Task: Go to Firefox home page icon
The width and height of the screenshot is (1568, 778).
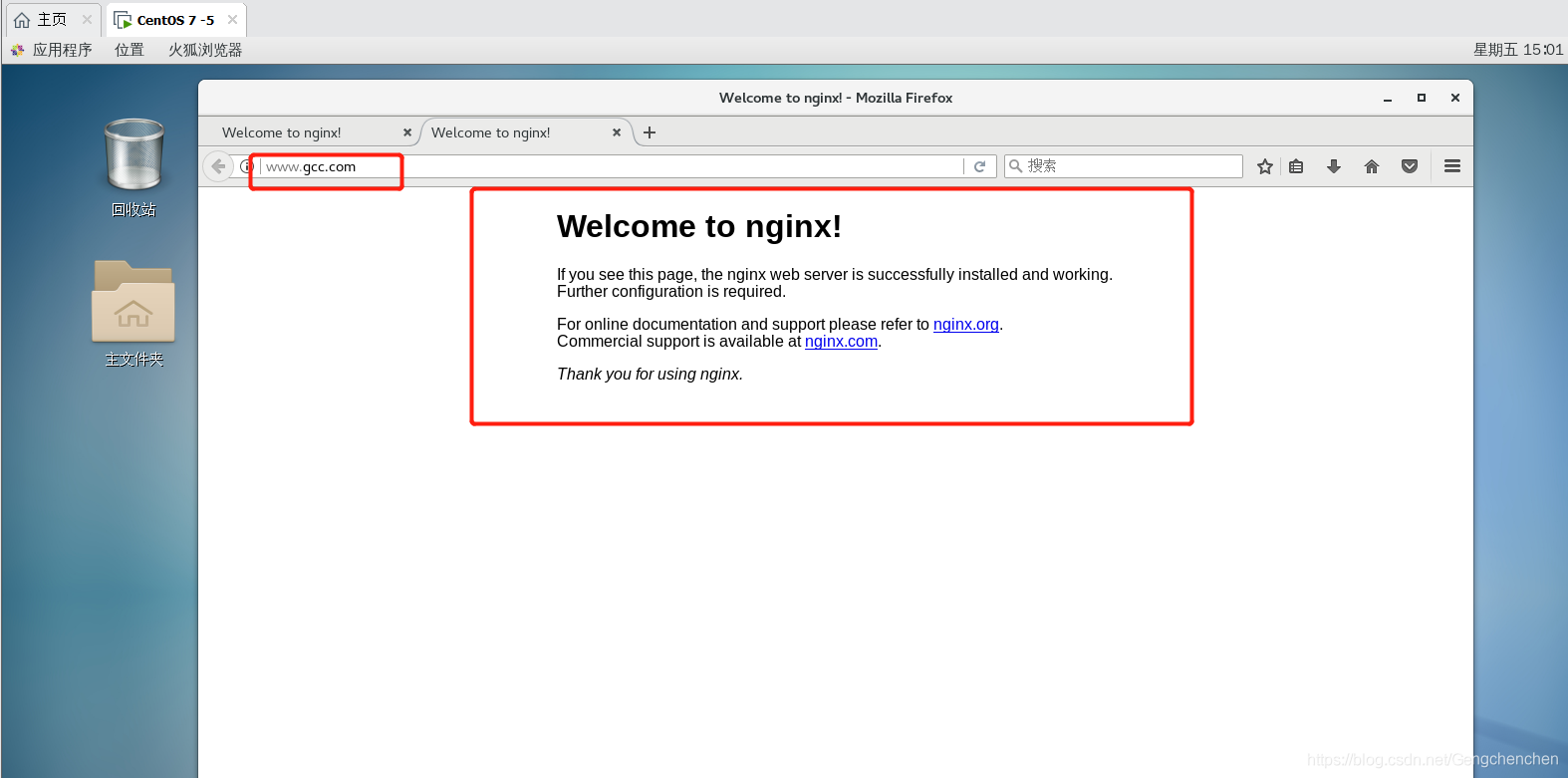Action: (x=1372, y=166)
